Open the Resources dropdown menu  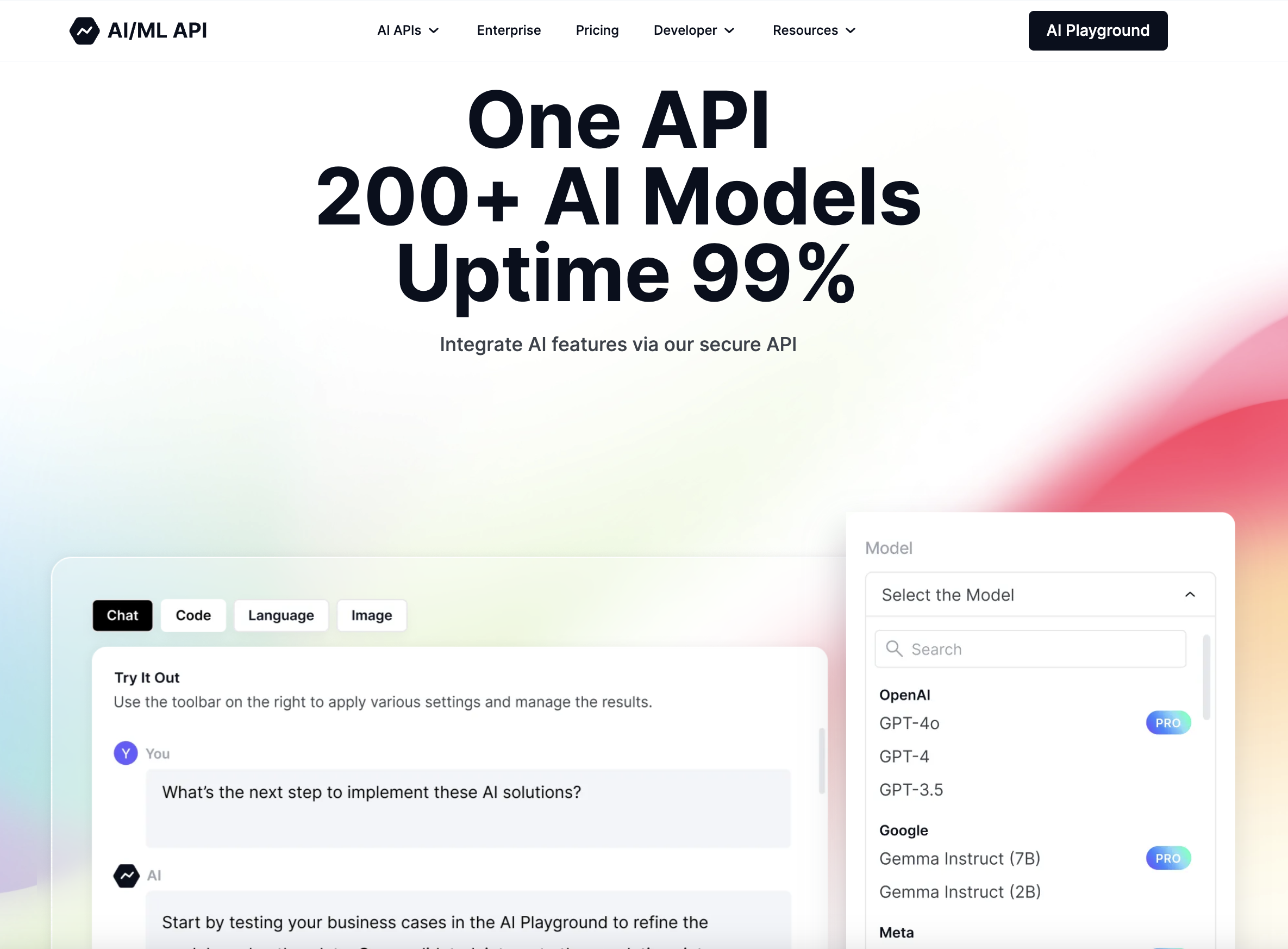coord(812,30)
